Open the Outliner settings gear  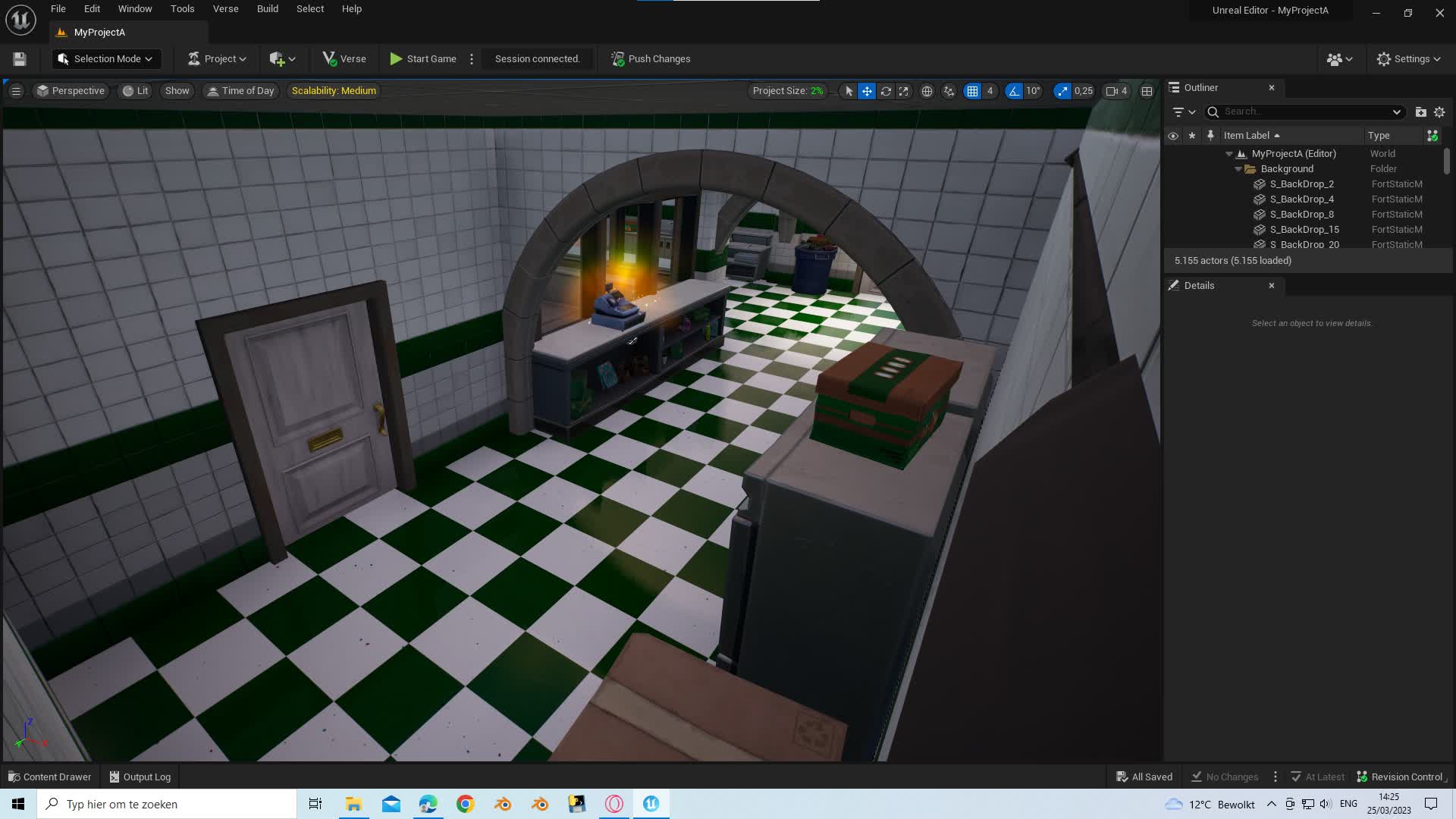(1439, 112)
